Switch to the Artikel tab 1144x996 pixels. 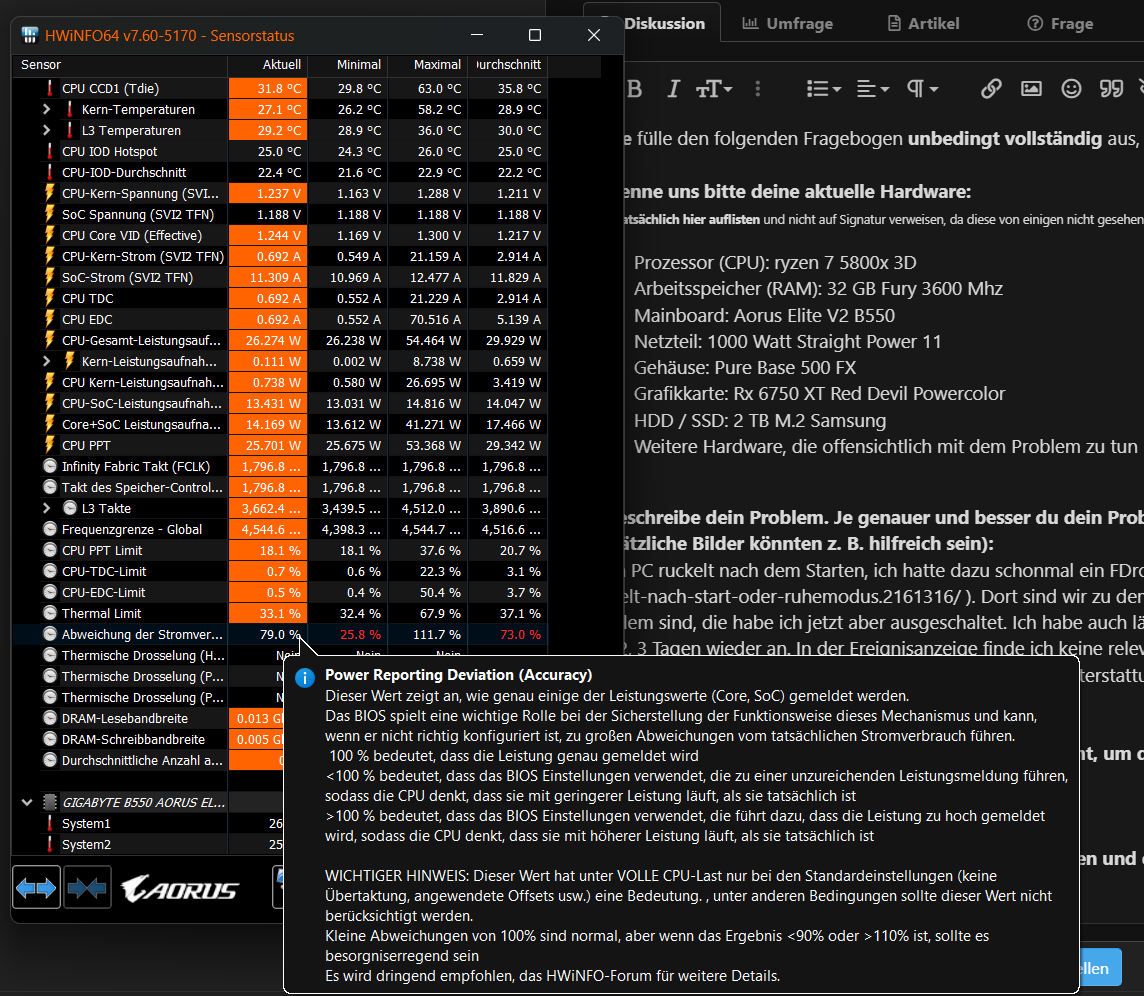pos(923,23)
